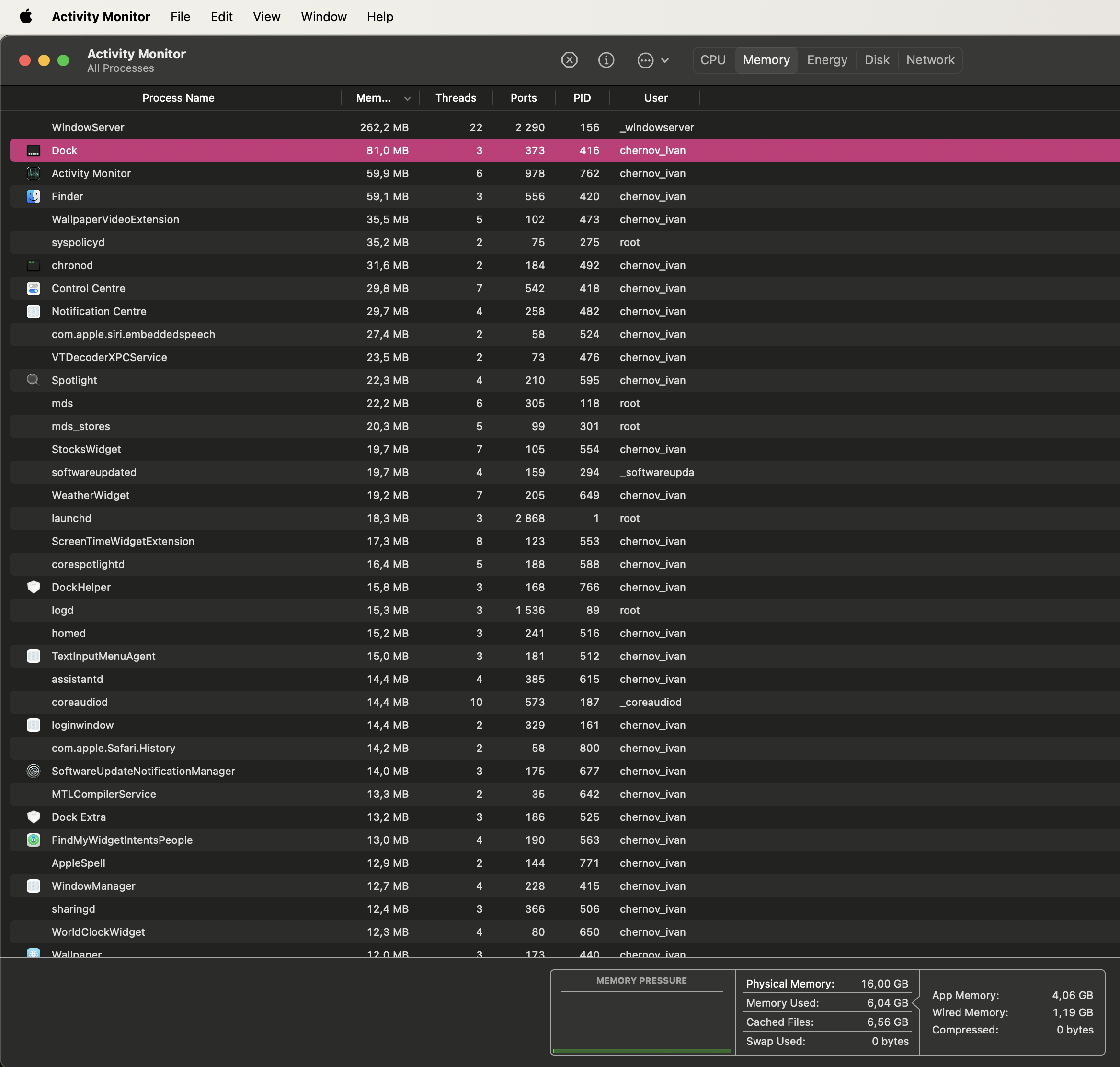1120x1067 pixels.
Task: Select the mds process row
Action: 564,403
